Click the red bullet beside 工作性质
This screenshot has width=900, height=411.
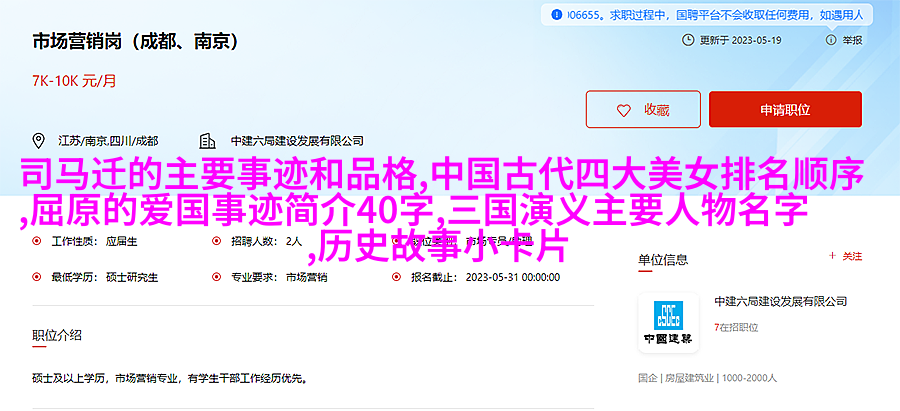coord(37,242)
